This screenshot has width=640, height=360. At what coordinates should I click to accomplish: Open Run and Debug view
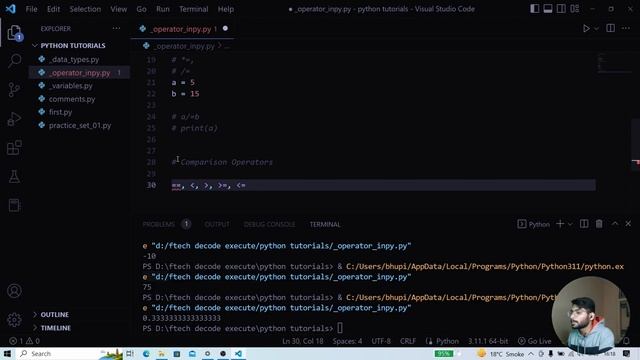[x=14, y=119]
